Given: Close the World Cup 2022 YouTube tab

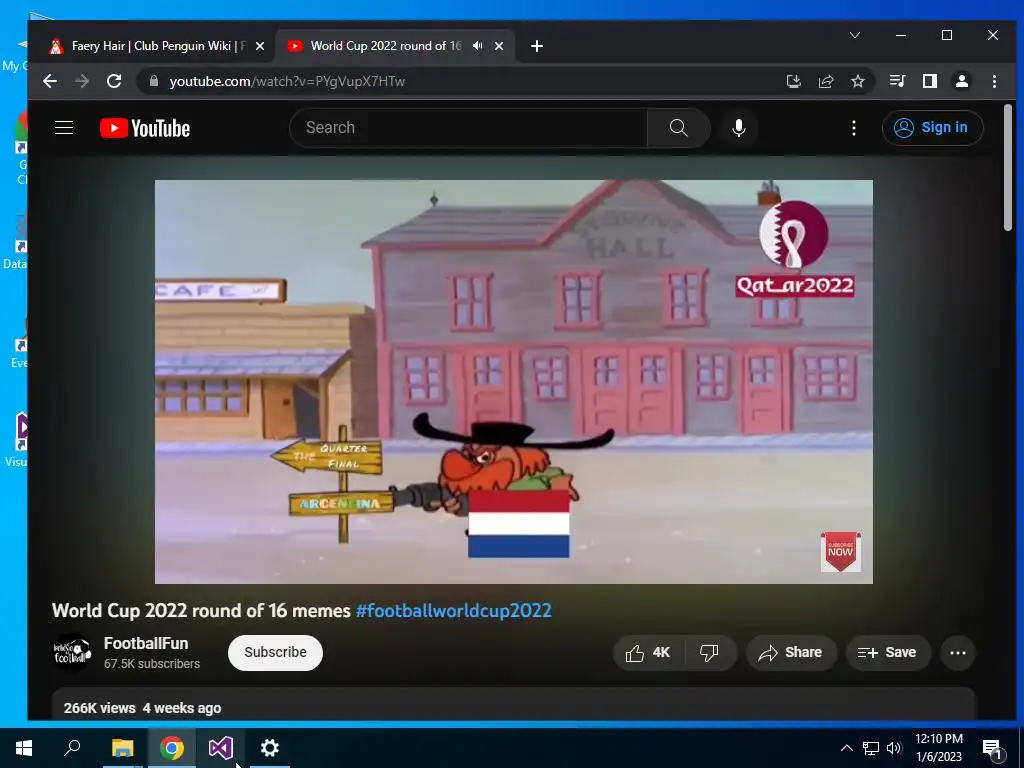Looking at the screenshot, I should pyautogui.click(x=499, y=46).
